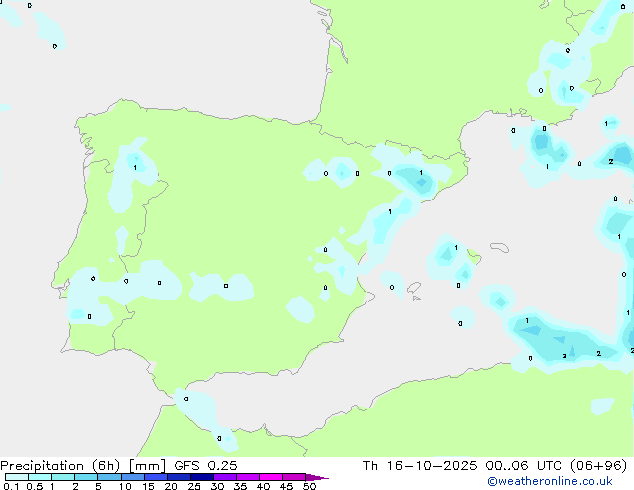Click the '35' legend scale label
The height and width of the screenshot is (490, 634).
pos(240,486)
